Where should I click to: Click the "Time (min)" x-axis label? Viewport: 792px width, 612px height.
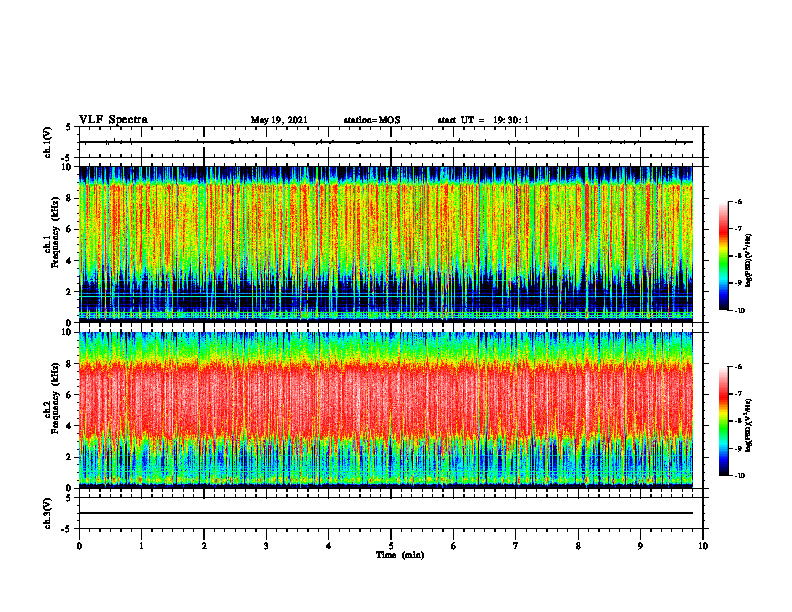pos(400,555)
